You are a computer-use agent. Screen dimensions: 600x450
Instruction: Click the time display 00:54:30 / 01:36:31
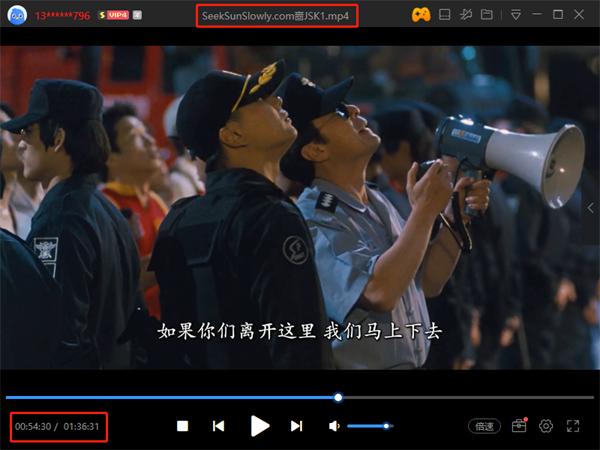pyautogui.click(x=57, y=426)
